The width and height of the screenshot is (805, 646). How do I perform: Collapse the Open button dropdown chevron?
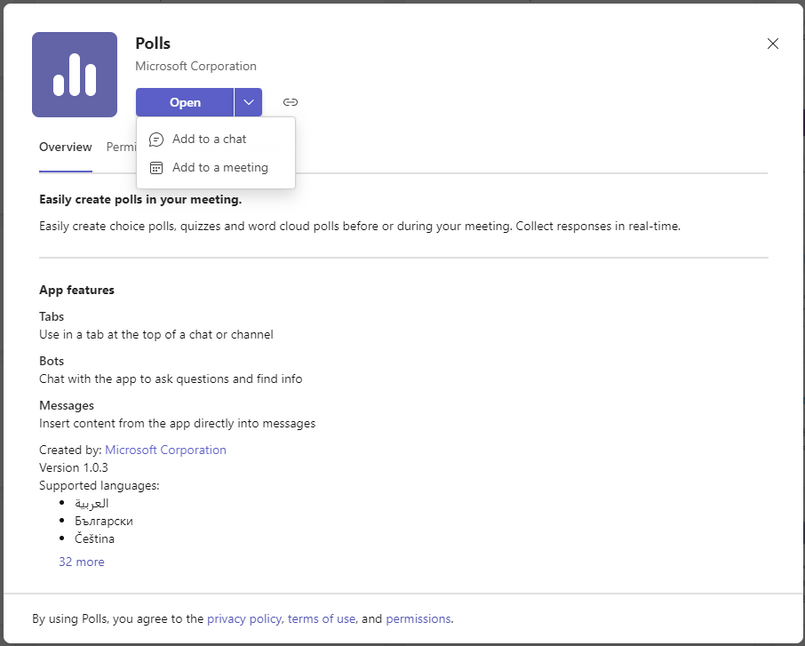pos(248,102)
